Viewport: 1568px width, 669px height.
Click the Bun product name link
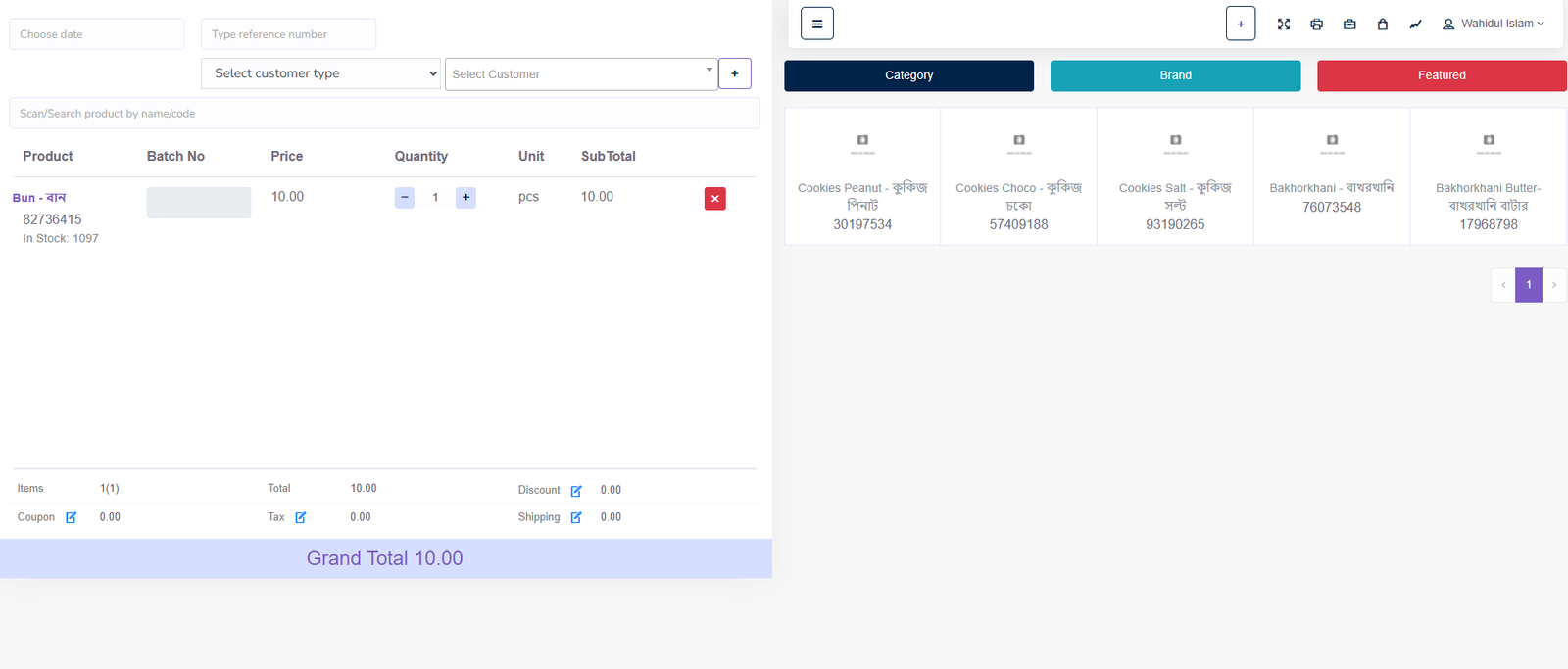tap(39, 198)
